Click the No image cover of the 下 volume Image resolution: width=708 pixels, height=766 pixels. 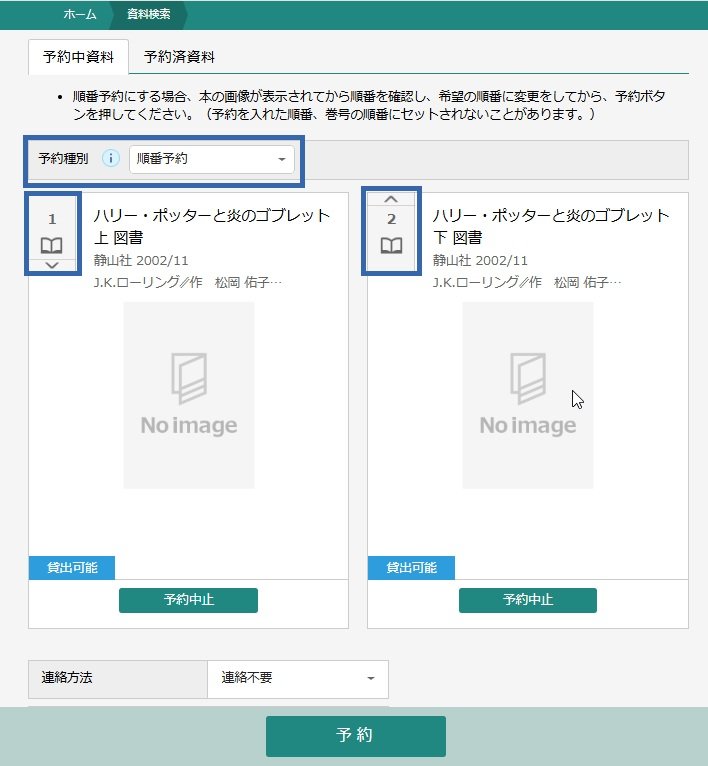tap(528, 395)
